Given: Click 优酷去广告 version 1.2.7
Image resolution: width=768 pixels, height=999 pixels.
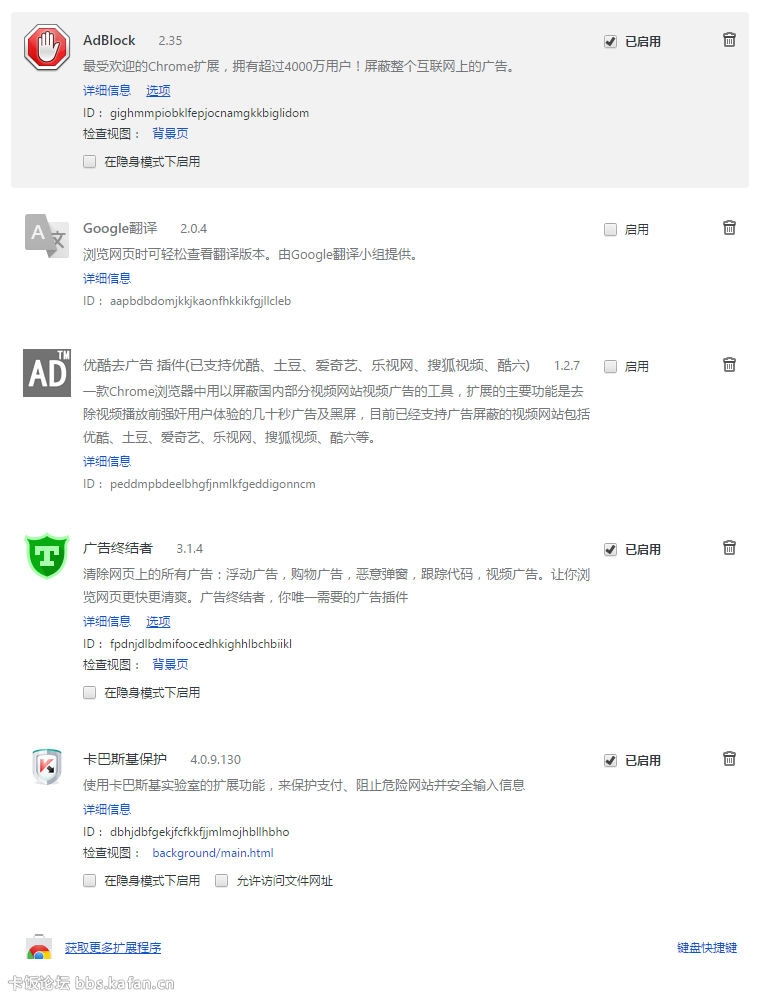Looking at the screenshot, I should click(567, 366).
